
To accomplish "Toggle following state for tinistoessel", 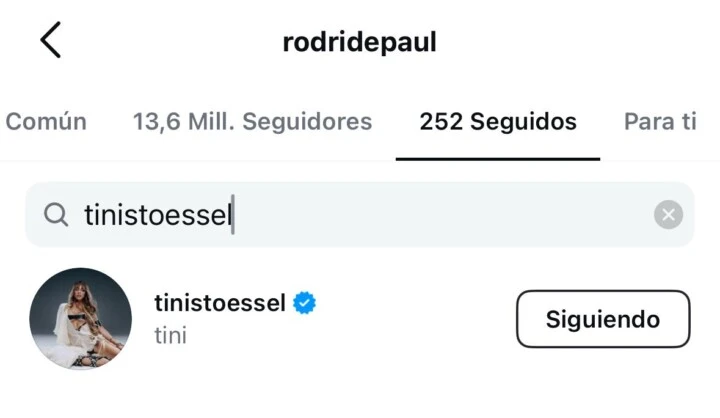I will click(603, 319).
